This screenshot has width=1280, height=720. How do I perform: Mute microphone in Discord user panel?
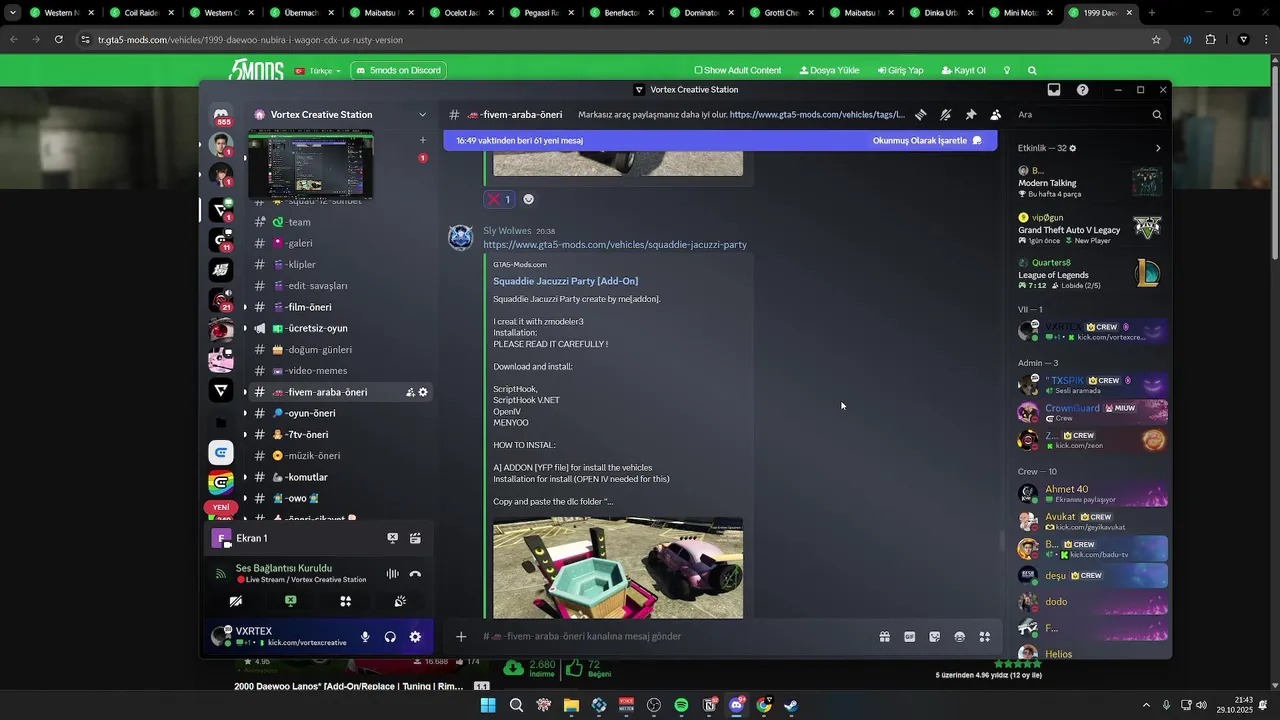(365, 637)
